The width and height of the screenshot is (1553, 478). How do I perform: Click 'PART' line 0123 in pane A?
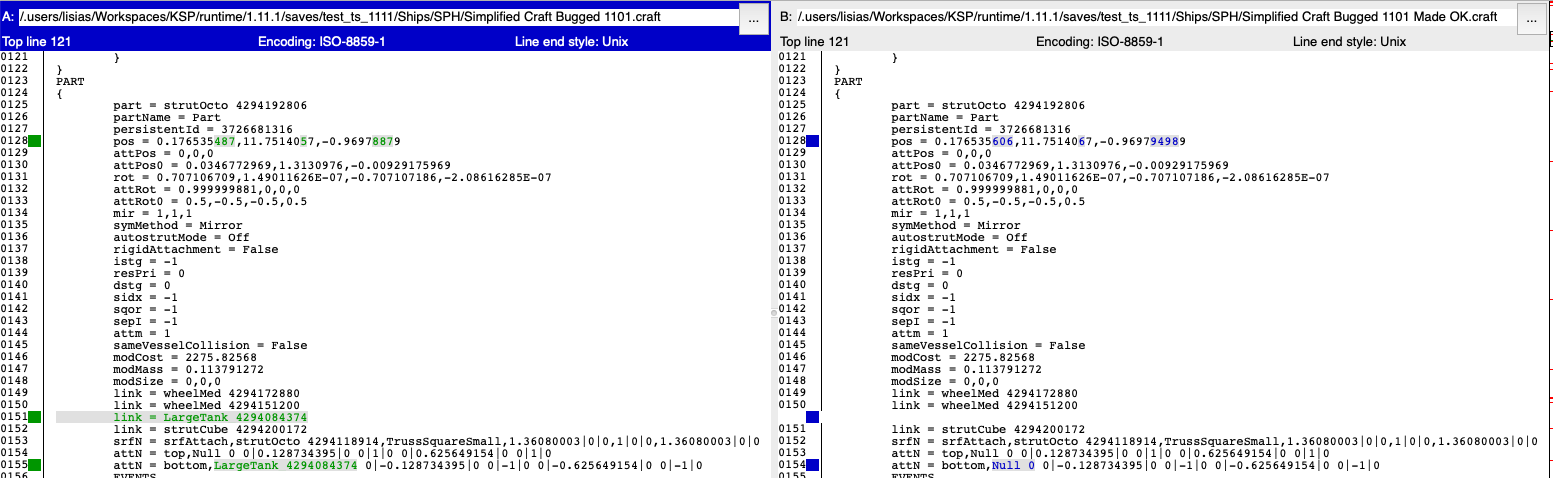coord(70,81)
